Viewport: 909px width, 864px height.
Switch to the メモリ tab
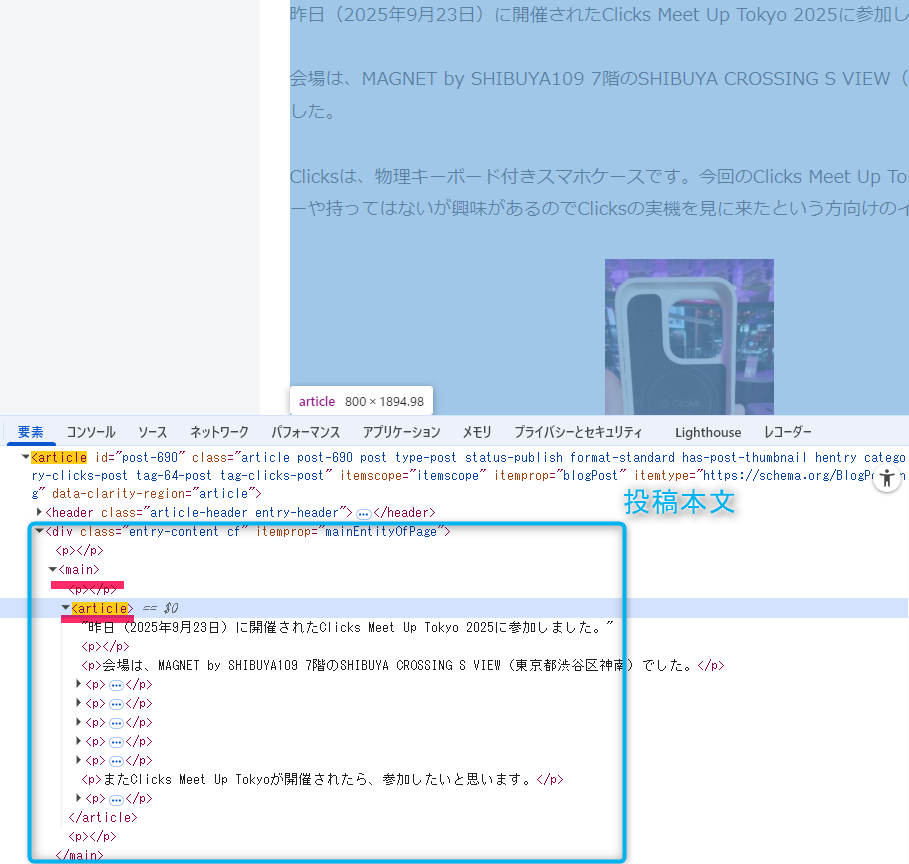coord(477,432)
